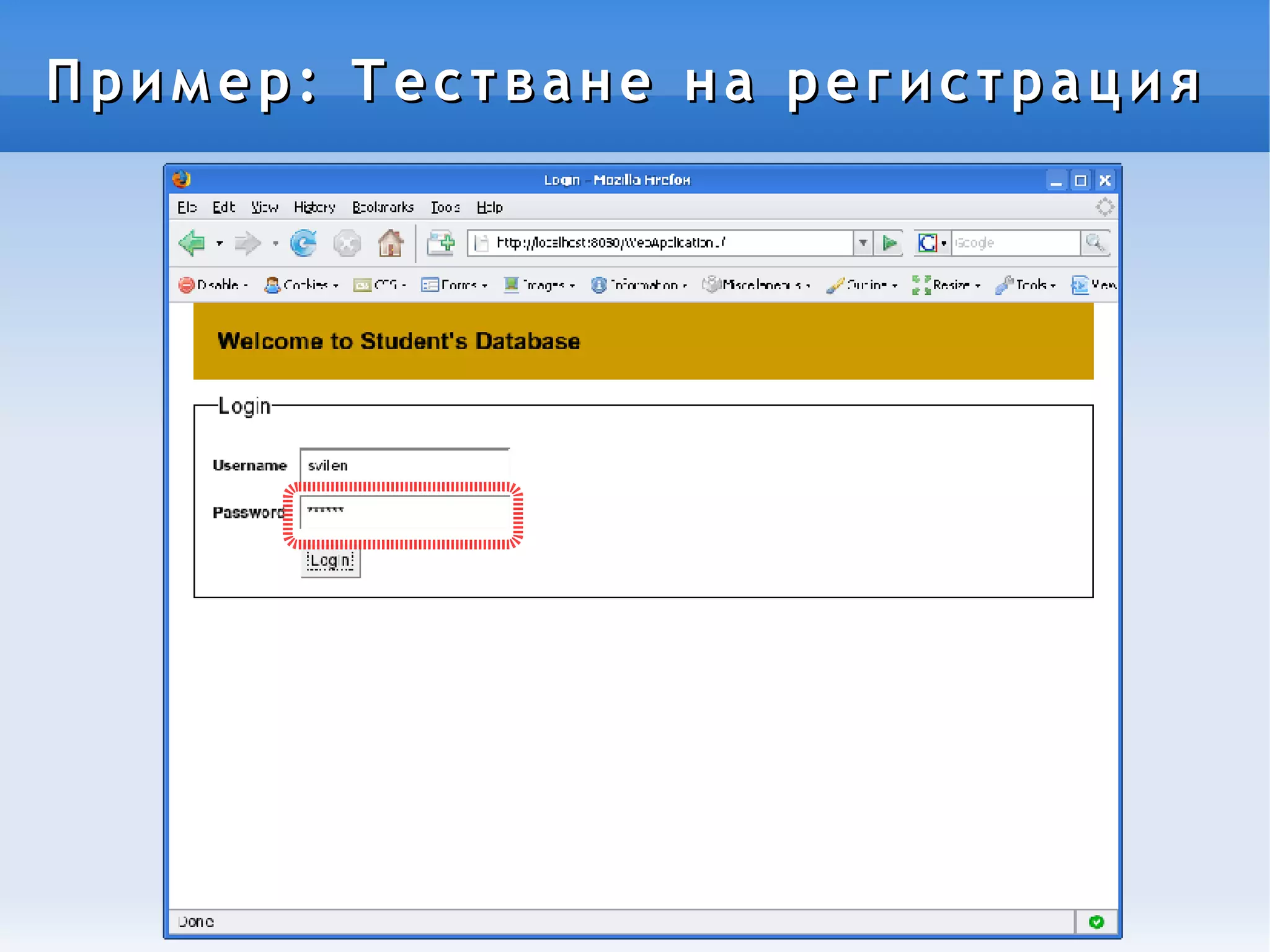
Task: Click the Username label
Action: point(249,465)
